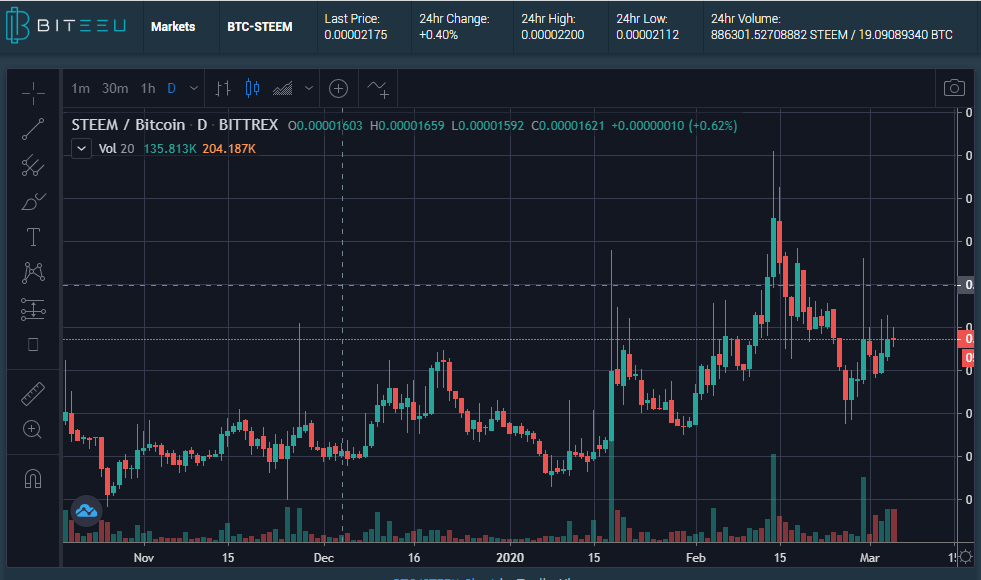Image resolution: width=981 pixels, height=580 pixels.
Task: Switch to candlestick chart style
Action: (x=252, y=88)
